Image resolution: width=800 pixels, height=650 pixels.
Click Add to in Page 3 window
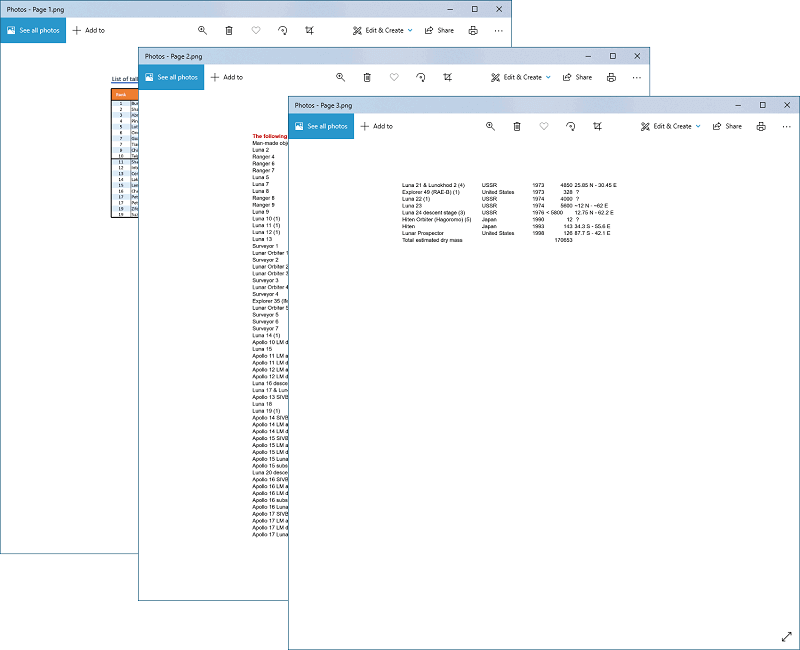[x=376, y=126]
